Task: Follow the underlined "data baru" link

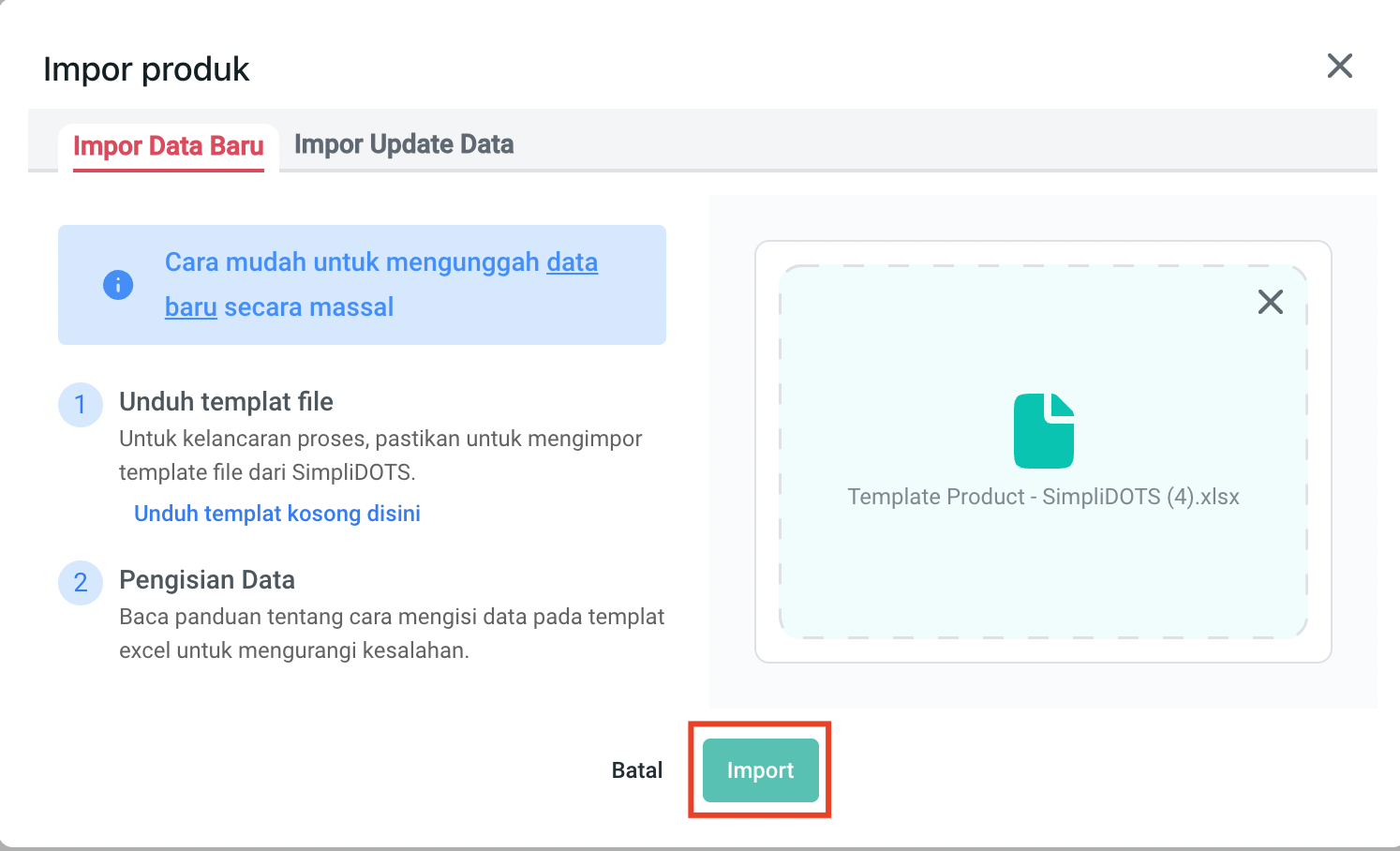Action: pos(572,262)
